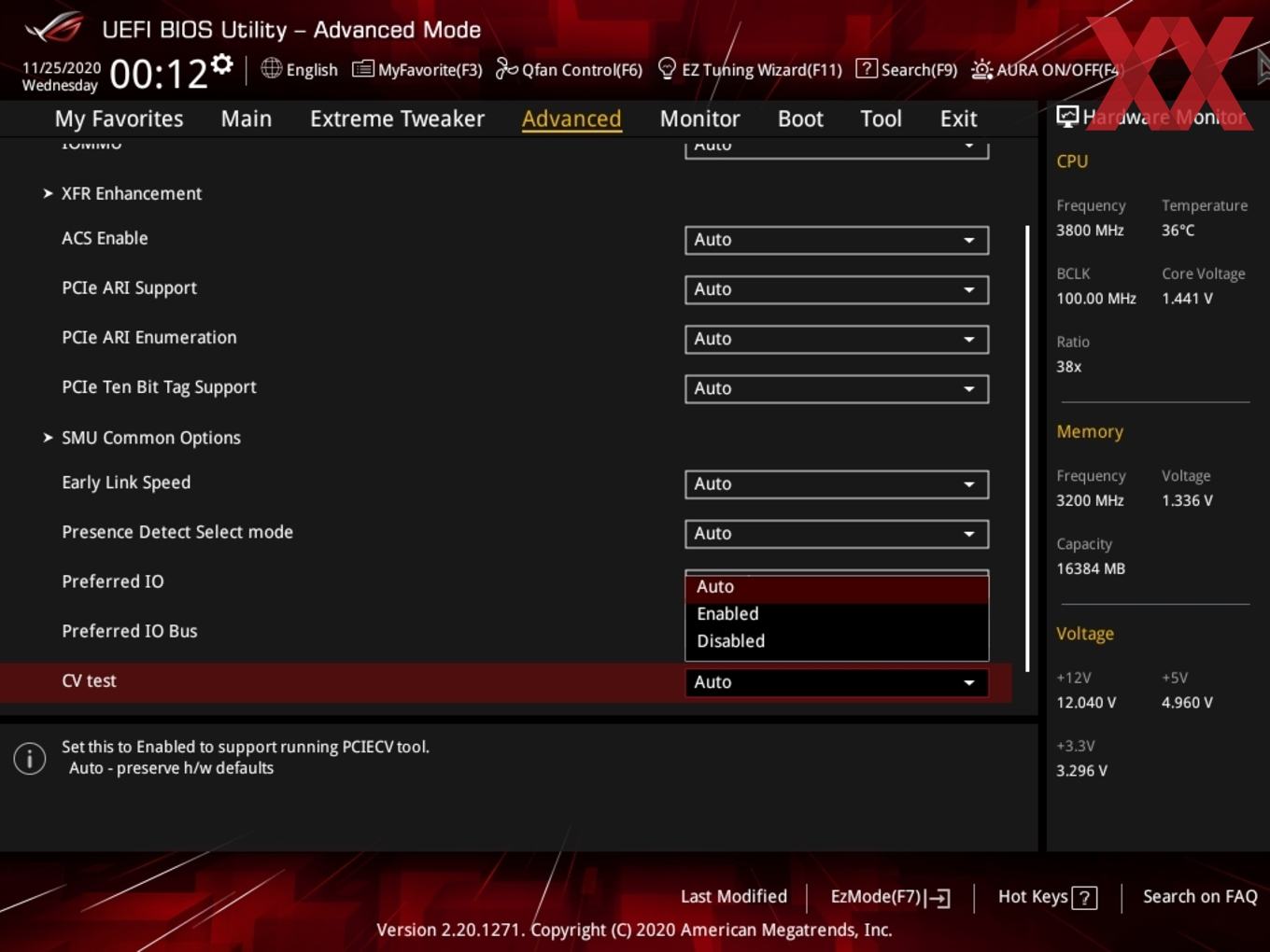Select the CV test row label
This screenshot has width=1270, height=952.
click(89, 681)
